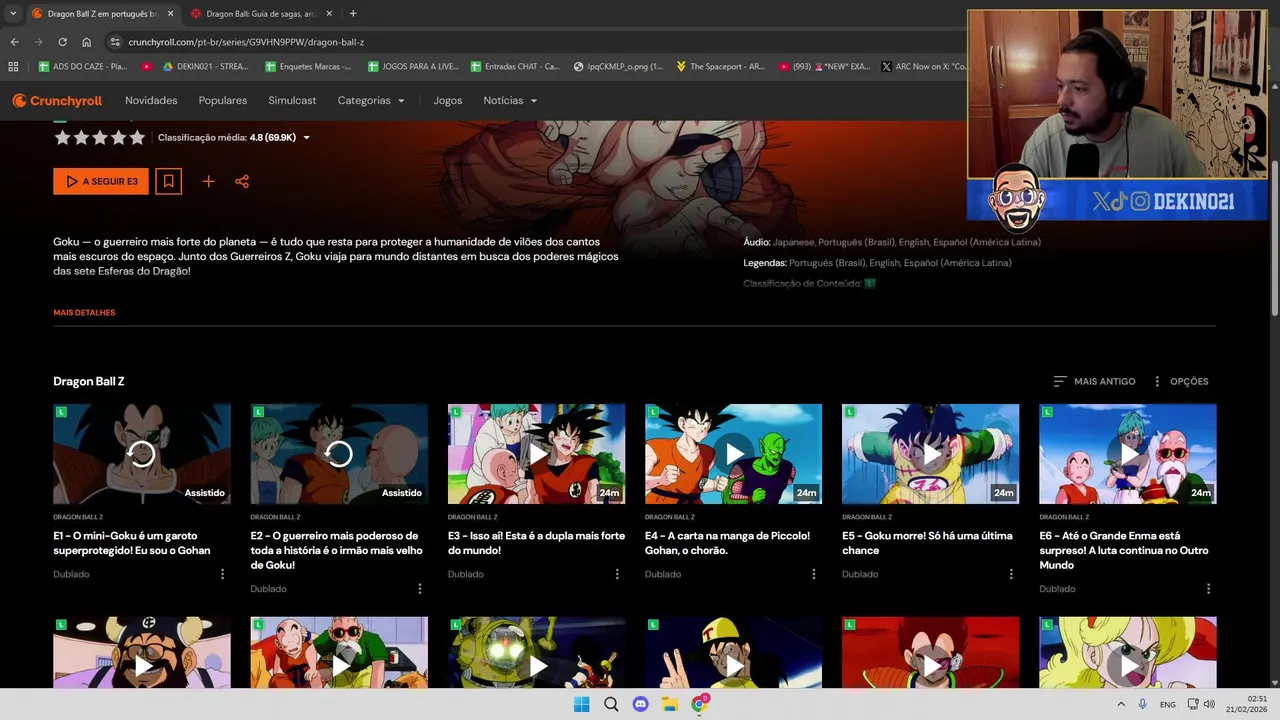Open Windows Start menu
Screen dimensions: 1280x720
click(x=581, y=704)
